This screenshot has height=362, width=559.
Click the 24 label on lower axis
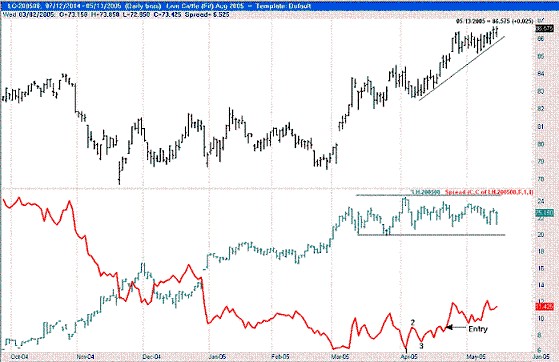tap(540, 202)
